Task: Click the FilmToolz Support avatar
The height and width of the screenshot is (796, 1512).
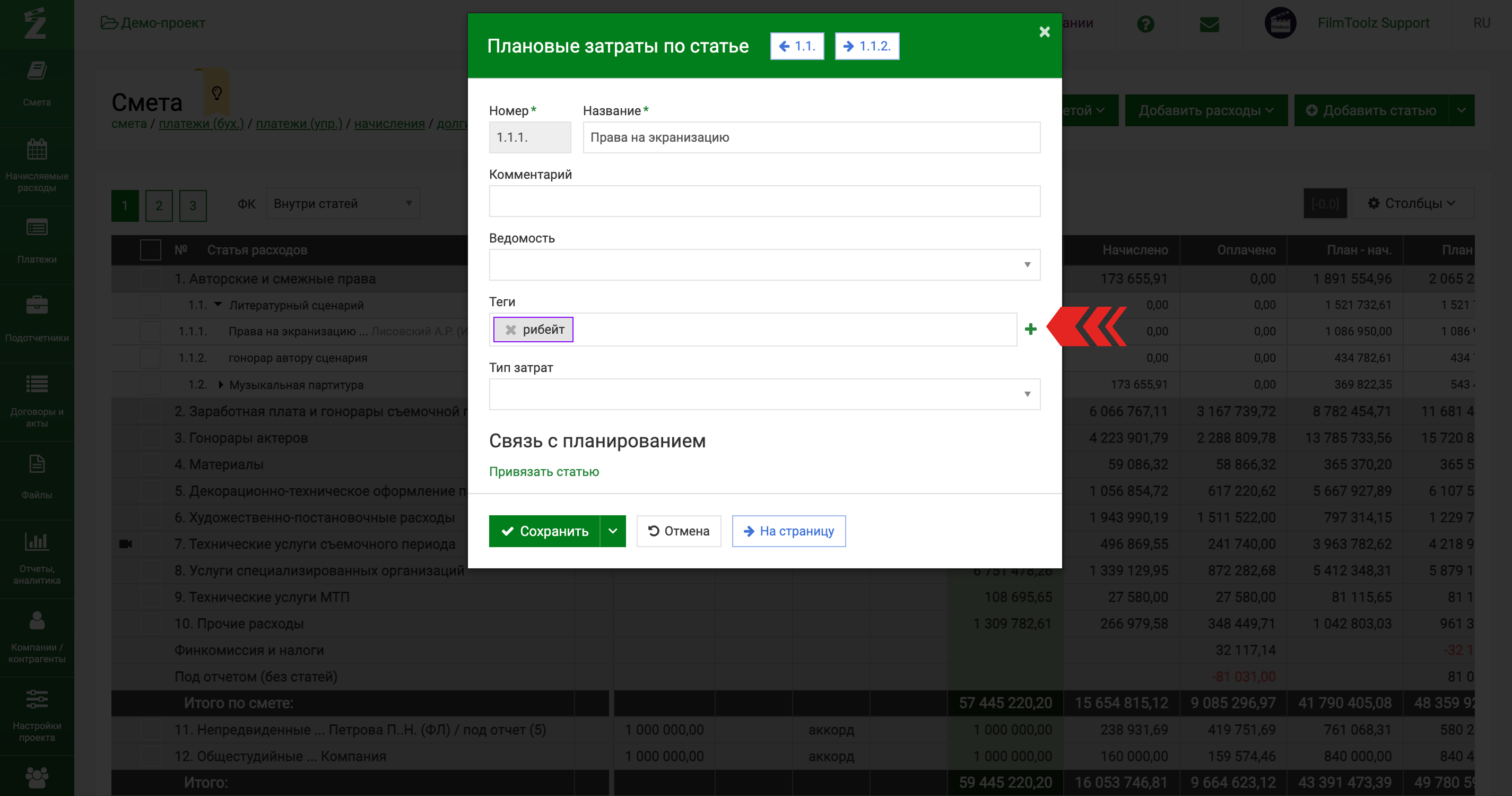Action: coord(1280,23)
